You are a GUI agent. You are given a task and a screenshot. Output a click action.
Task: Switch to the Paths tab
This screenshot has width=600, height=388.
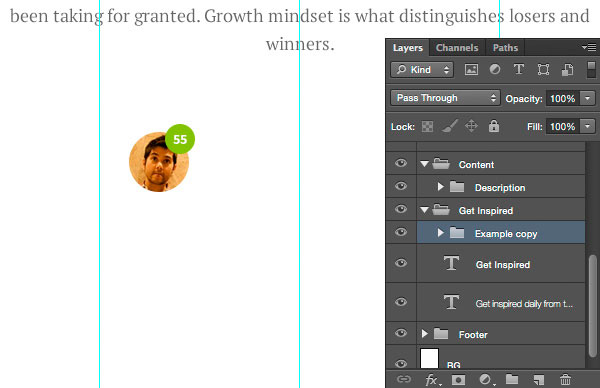(505, 48)
